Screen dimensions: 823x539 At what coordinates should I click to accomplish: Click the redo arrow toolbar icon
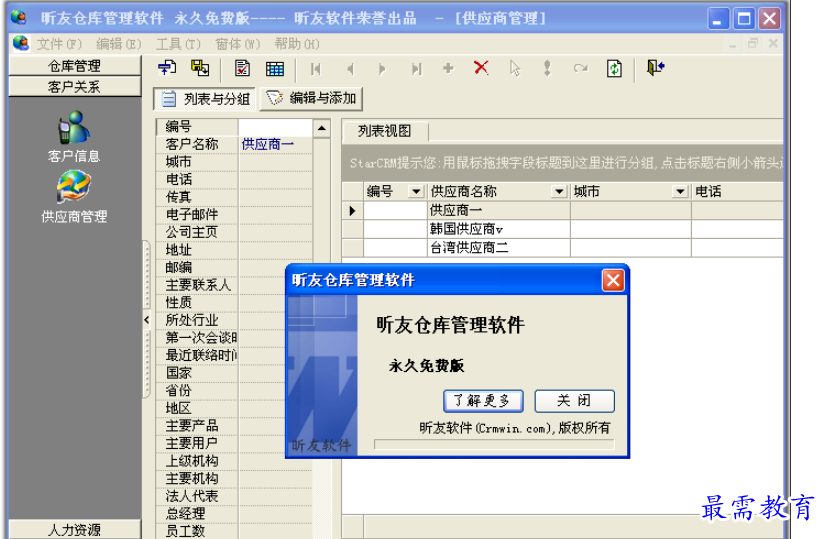point(581,68)
